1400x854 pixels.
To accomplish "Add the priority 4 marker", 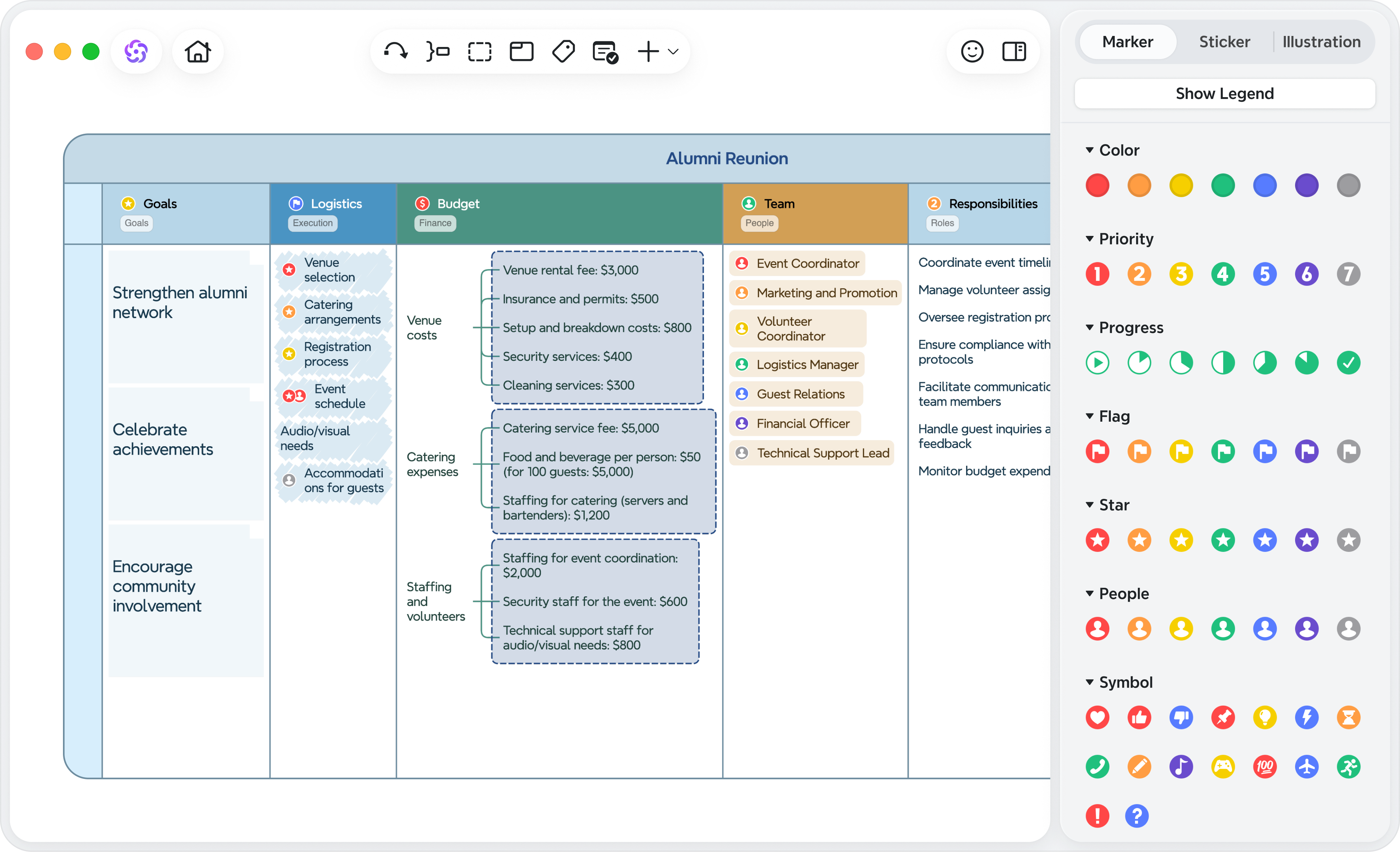I will tap(1223, 274).
